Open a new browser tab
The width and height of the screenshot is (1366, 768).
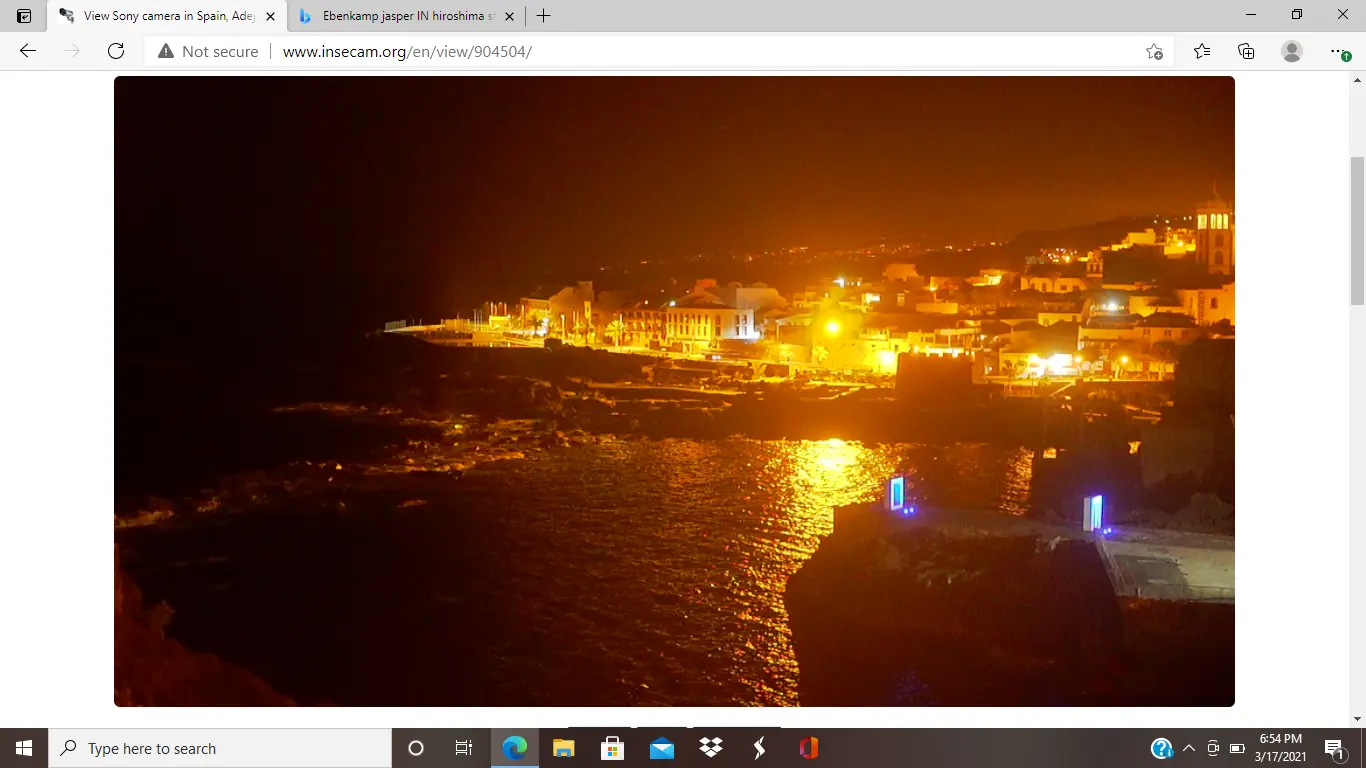coord(543,16)
